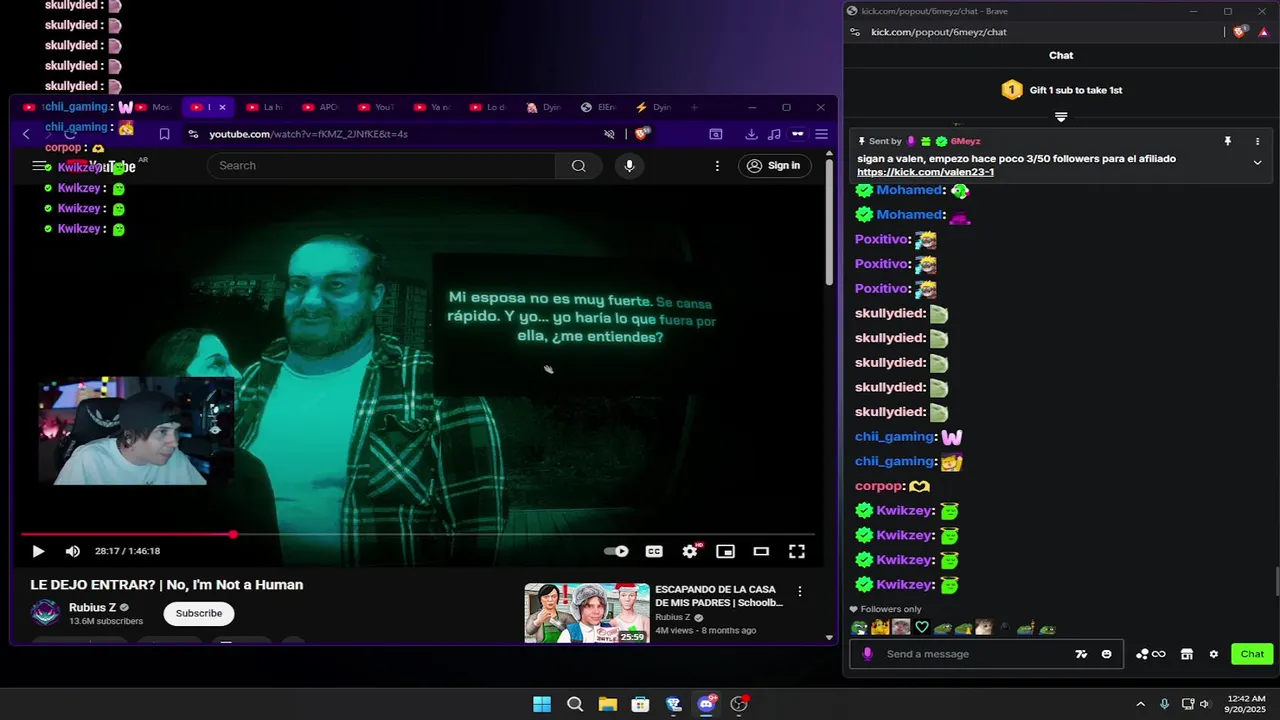Open the Kick shop storefront icon

point(1187,654)
